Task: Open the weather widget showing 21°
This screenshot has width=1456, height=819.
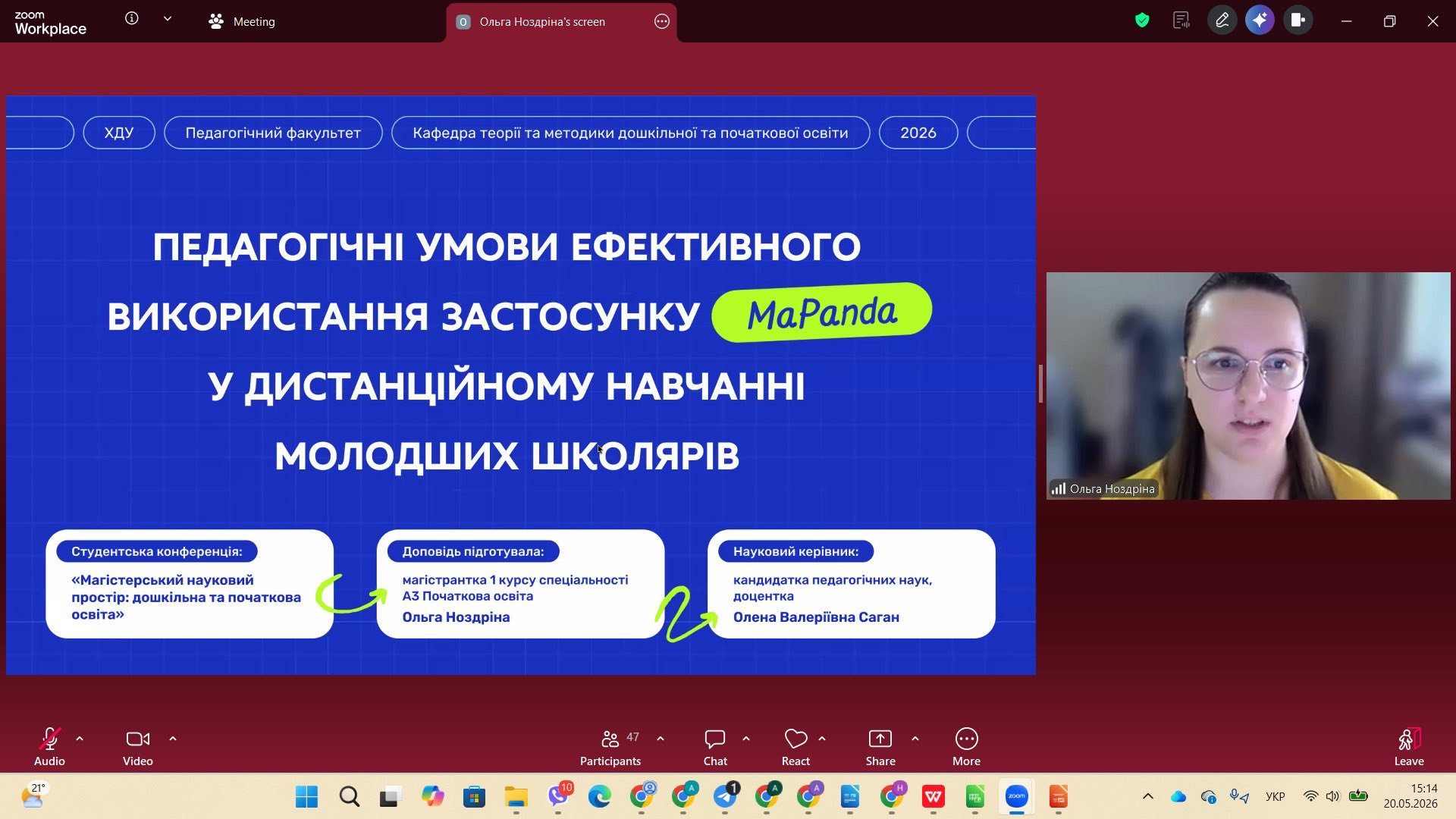Action: [33, 796]
